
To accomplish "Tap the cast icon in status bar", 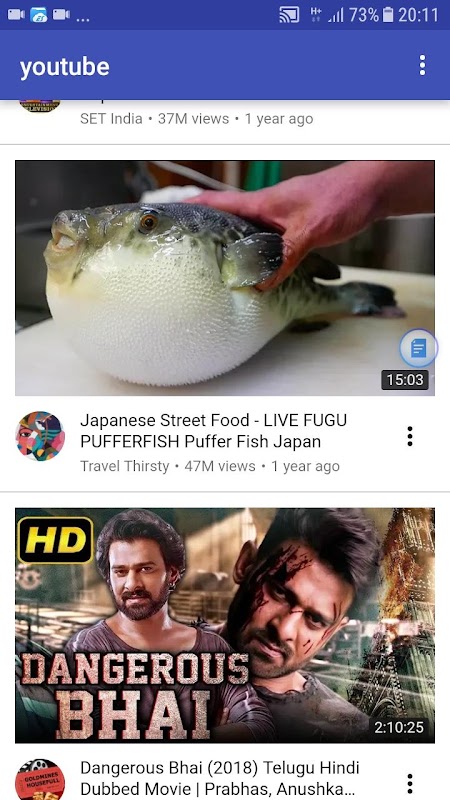I will click(289, 15).
